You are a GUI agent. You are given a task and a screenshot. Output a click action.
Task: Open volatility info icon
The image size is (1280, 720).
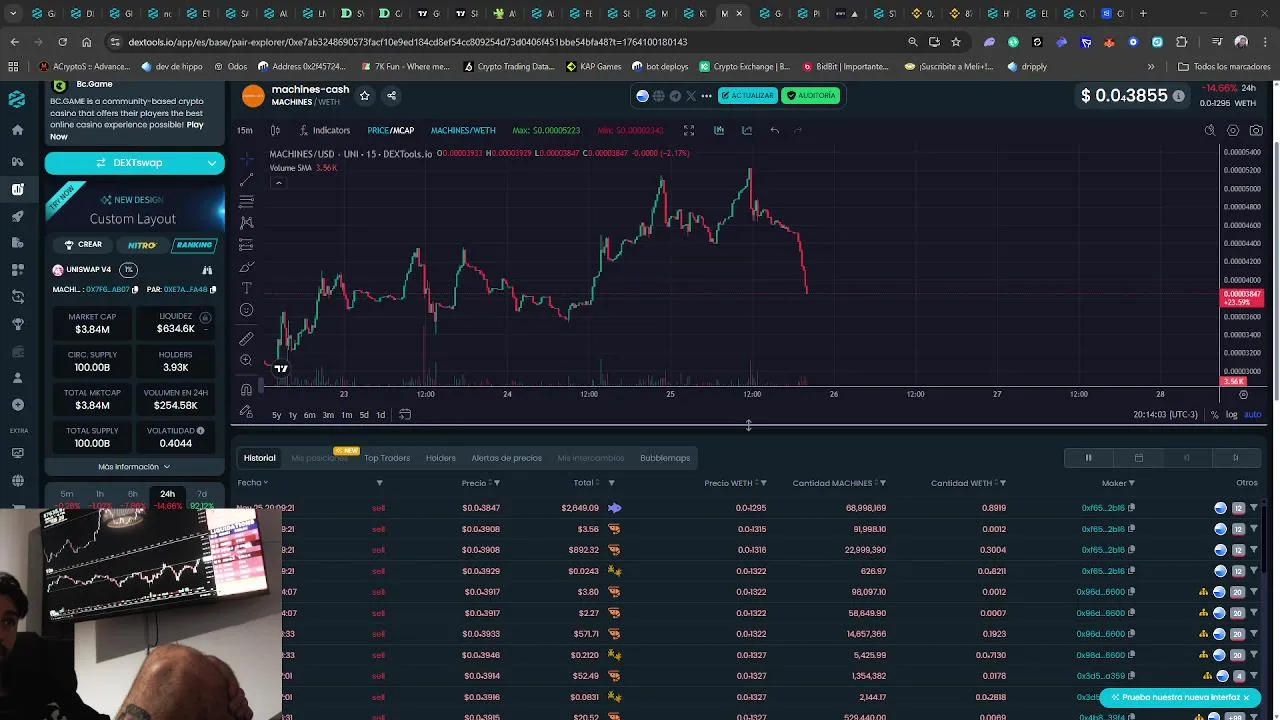(200, 431)
